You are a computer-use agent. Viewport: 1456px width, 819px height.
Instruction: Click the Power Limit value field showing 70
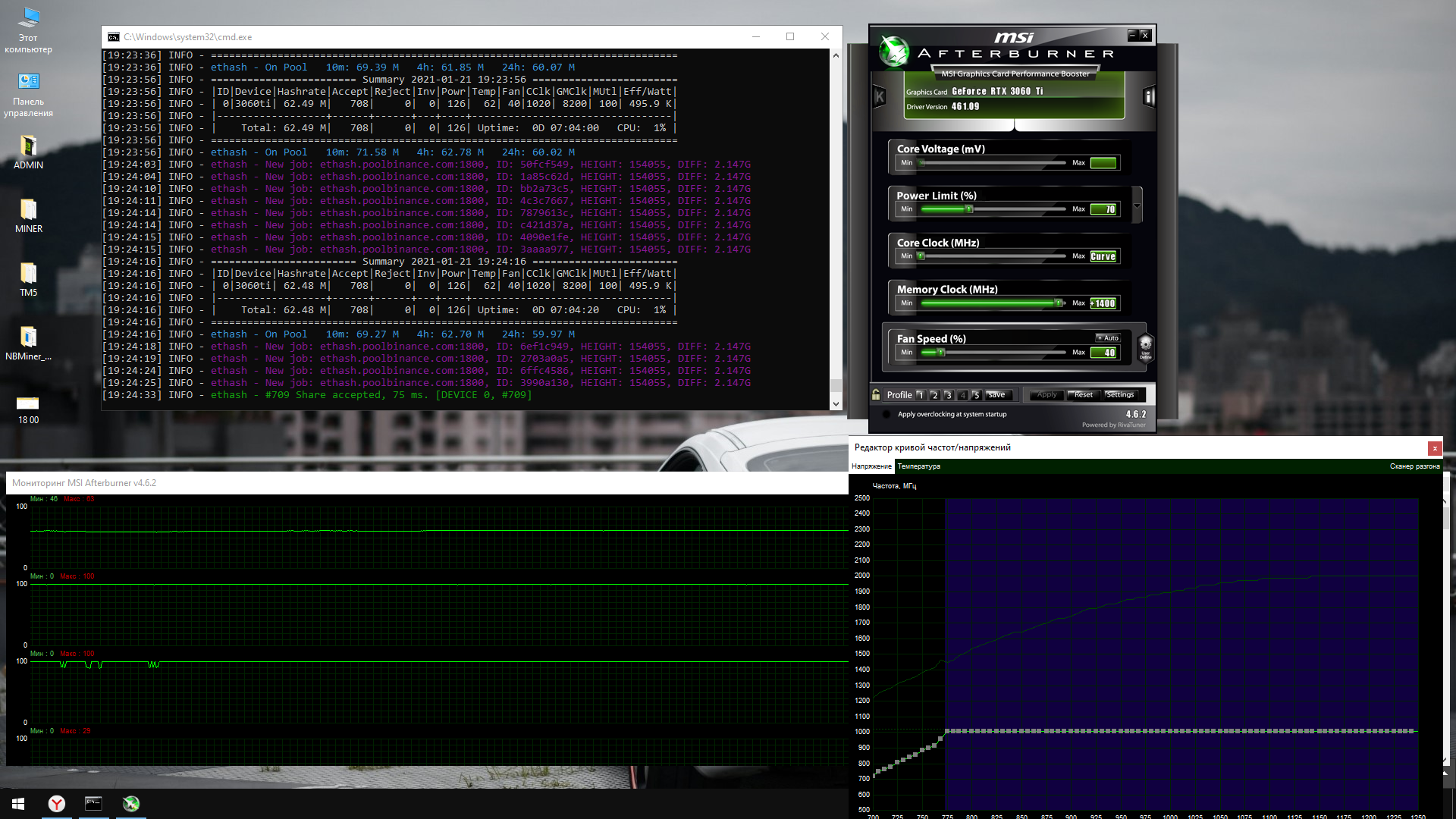pos(1103,209)
